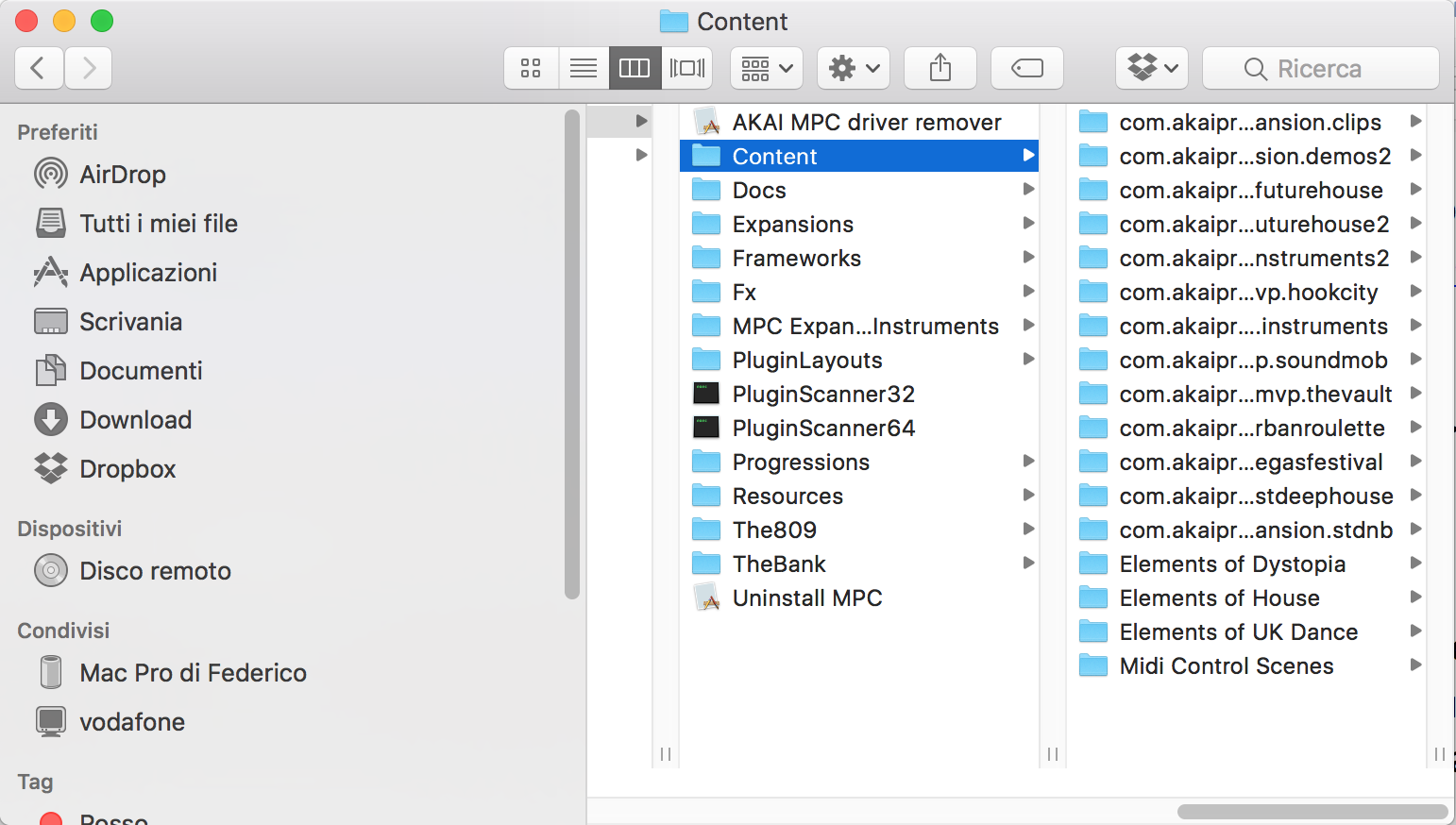Click the share button

tap(940, 68)
